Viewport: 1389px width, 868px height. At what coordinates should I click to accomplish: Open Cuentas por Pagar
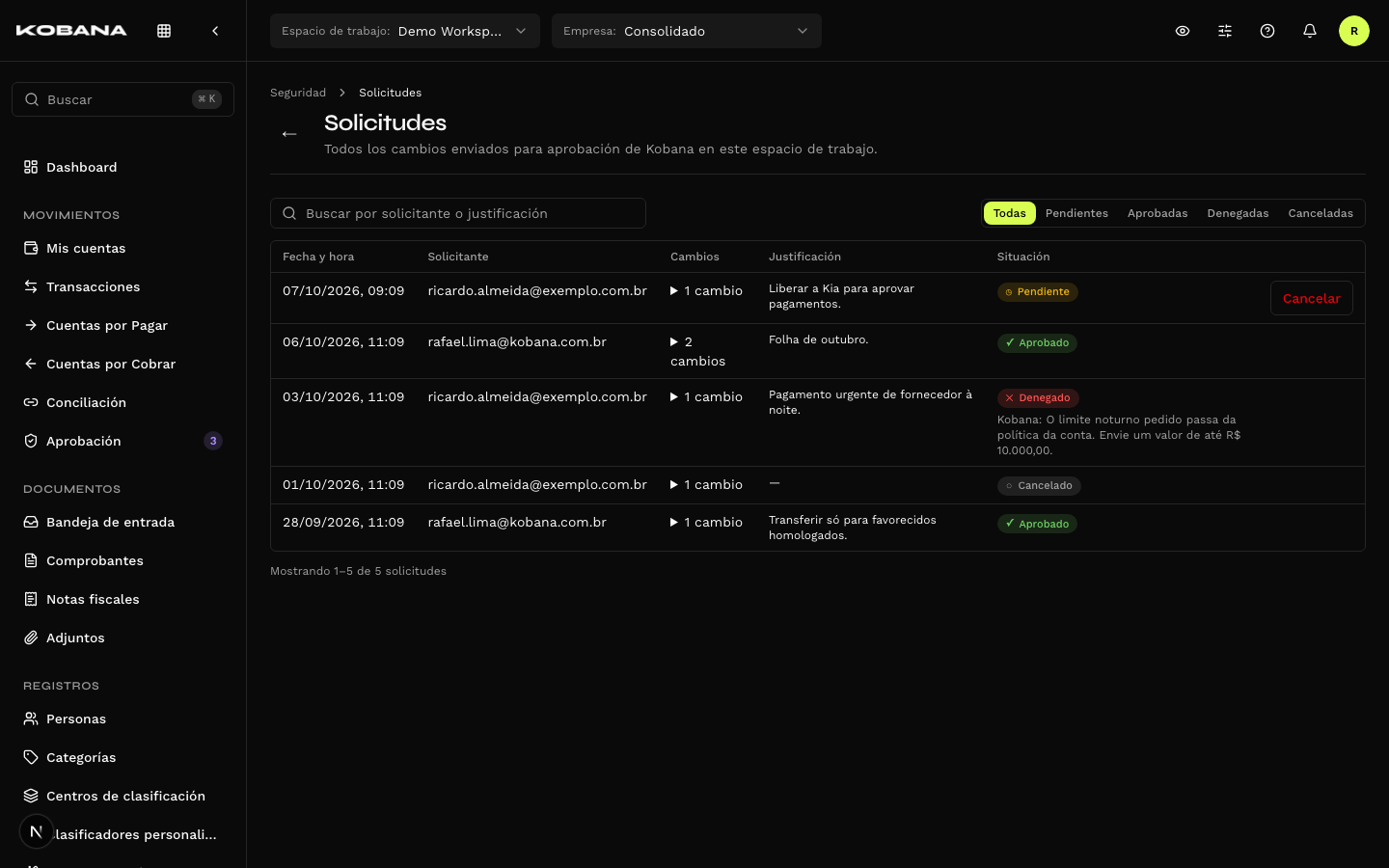pyautogui.click(x=123, y=325)
